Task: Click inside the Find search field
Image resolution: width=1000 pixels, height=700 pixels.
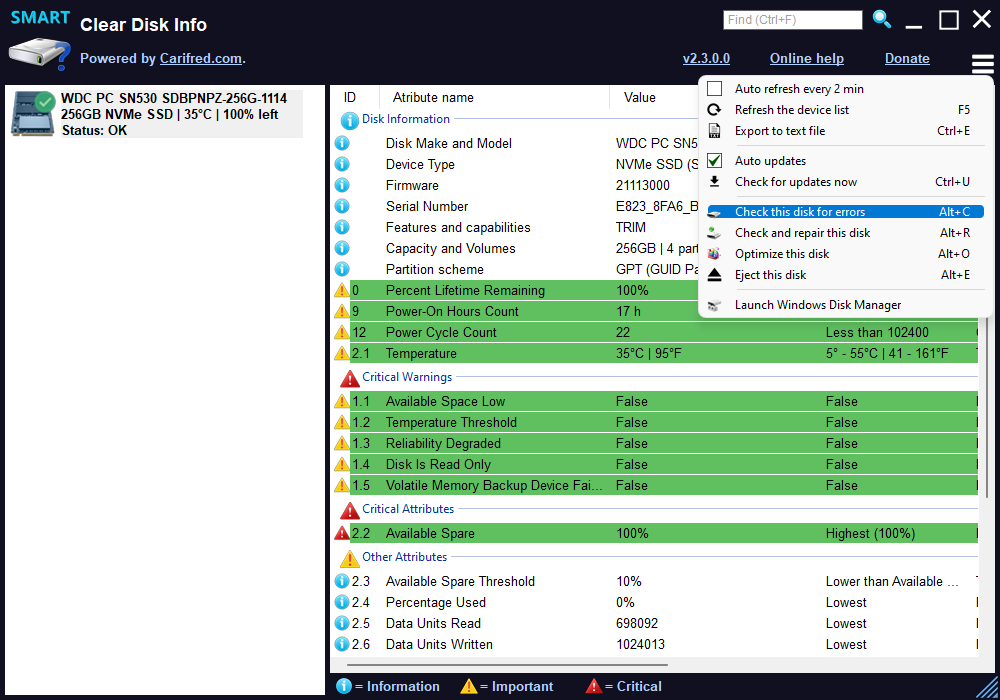Action: point(792,20)
